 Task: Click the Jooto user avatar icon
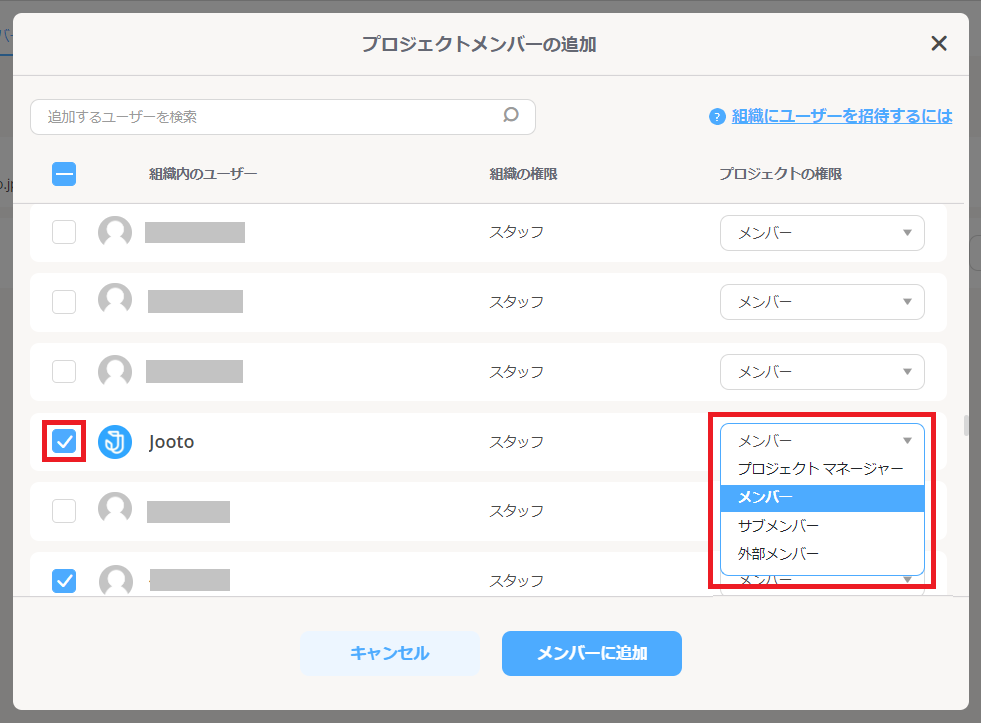(115, 441)
